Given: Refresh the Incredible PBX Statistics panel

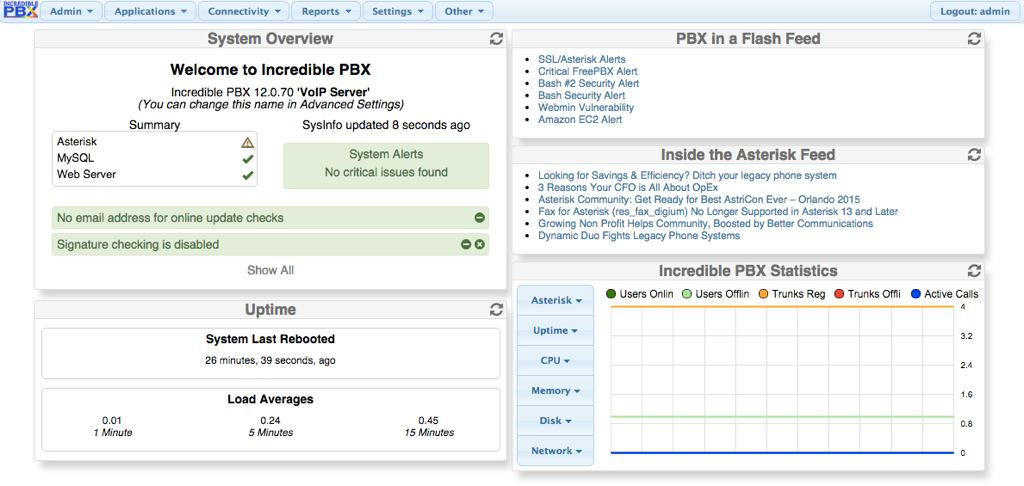Looking at the screenshot, I should pos(974,270).
